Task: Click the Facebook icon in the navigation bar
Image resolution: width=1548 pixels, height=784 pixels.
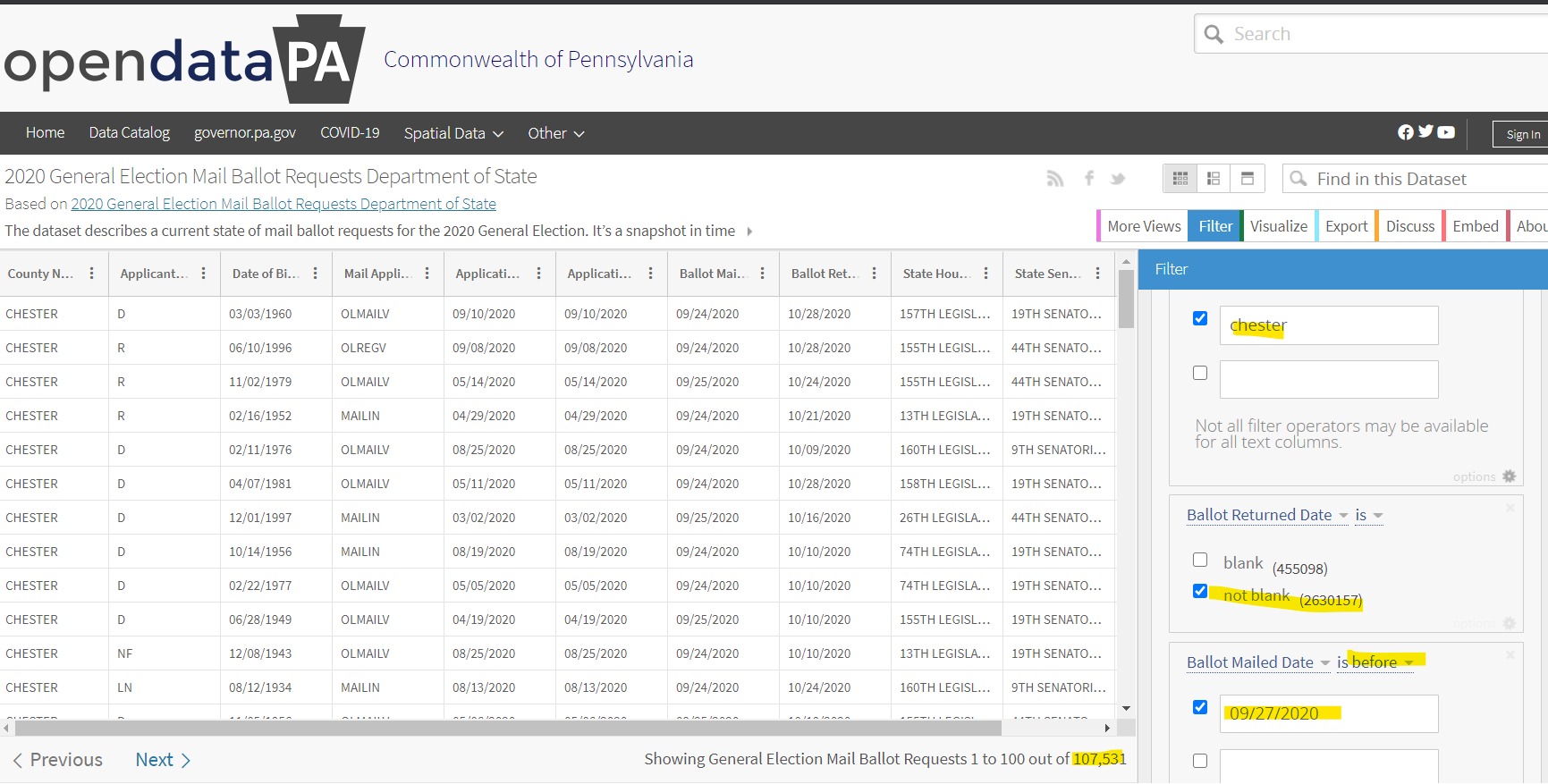Action: (x=1406, y=132)
